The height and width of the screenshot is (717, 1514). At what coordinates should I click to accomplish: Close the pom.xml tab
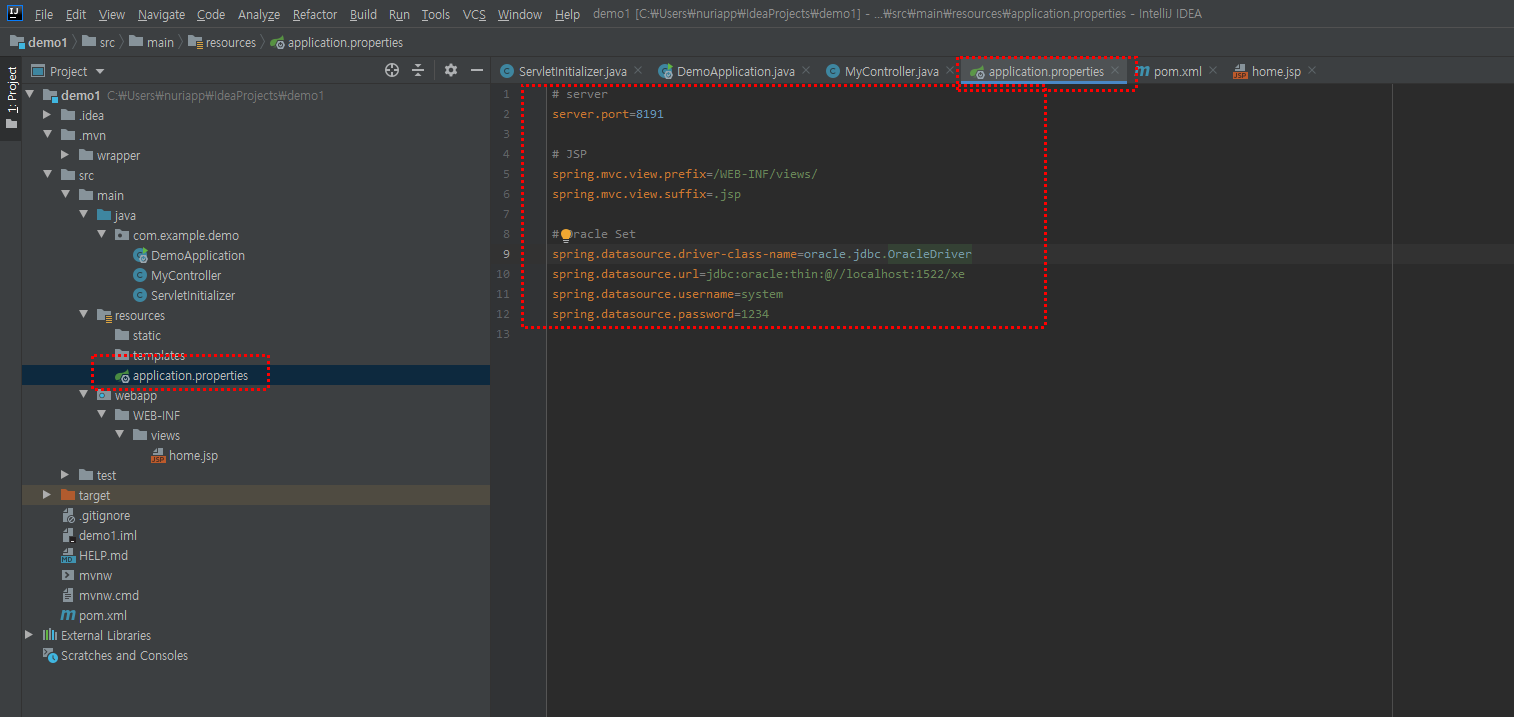(x=1212, y=71)
